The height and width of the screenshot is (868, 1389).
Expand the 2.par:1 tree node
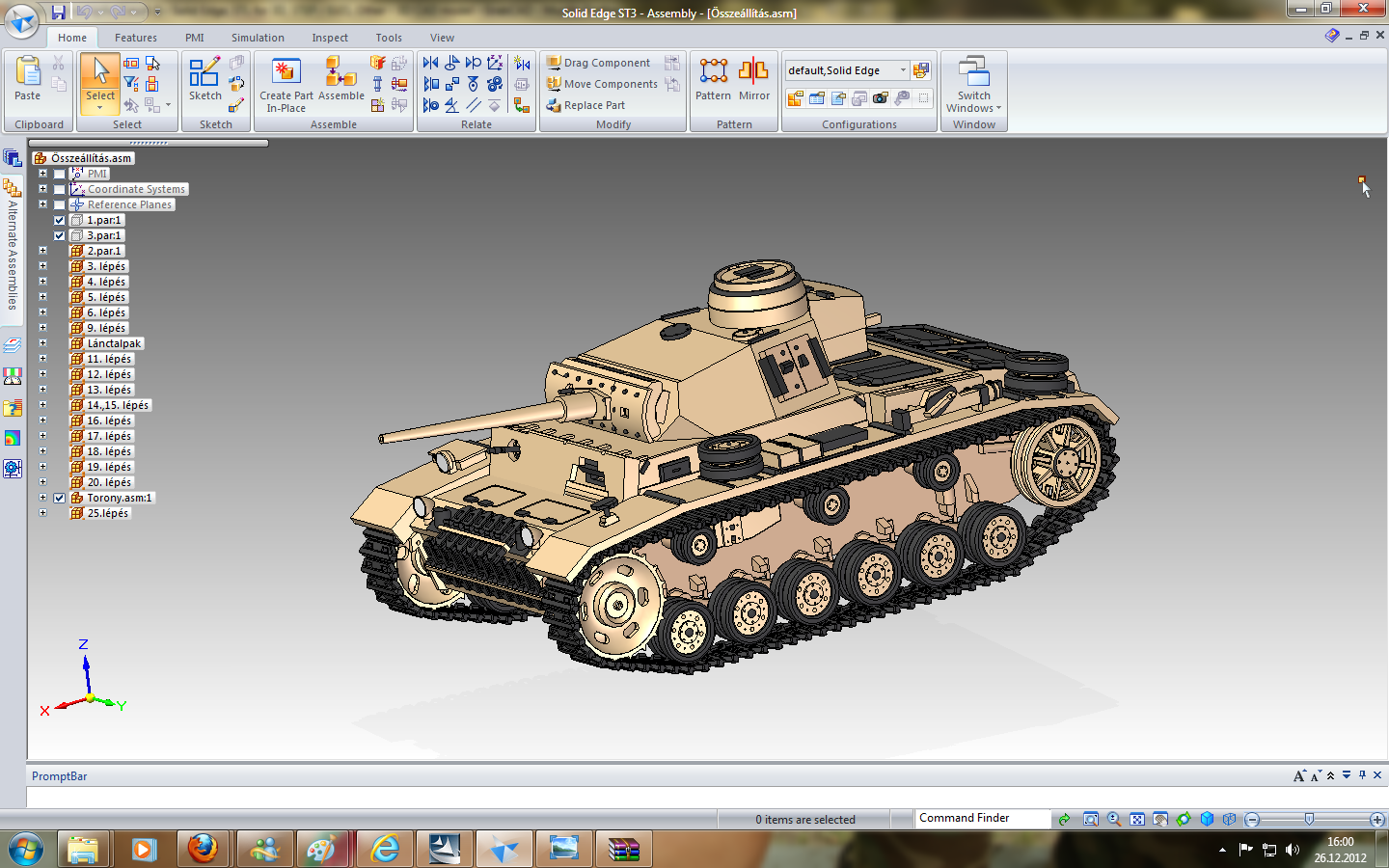[42, 251]
